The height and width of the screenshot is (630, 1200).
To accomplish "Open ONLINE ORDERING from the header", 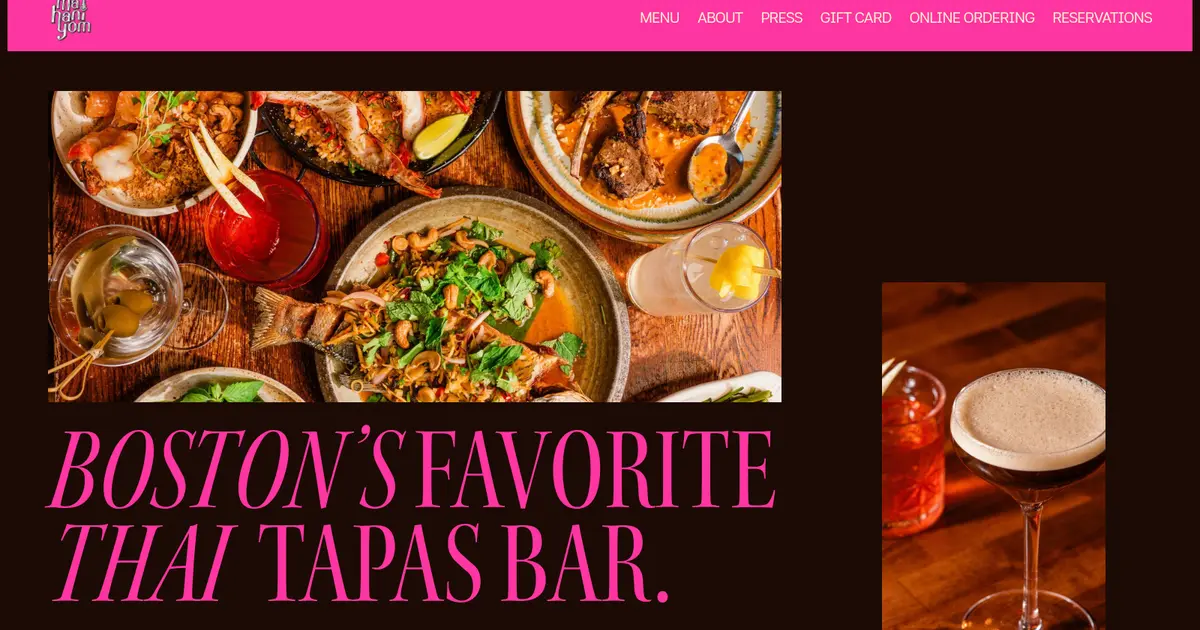I will [x=972, y=18].
